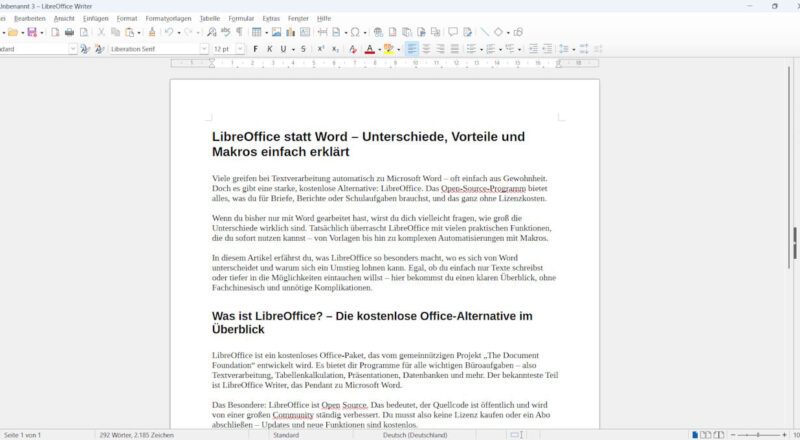The image size is (800, 440).
Task: Insert a hyperlink
Action: coord(378,32)
